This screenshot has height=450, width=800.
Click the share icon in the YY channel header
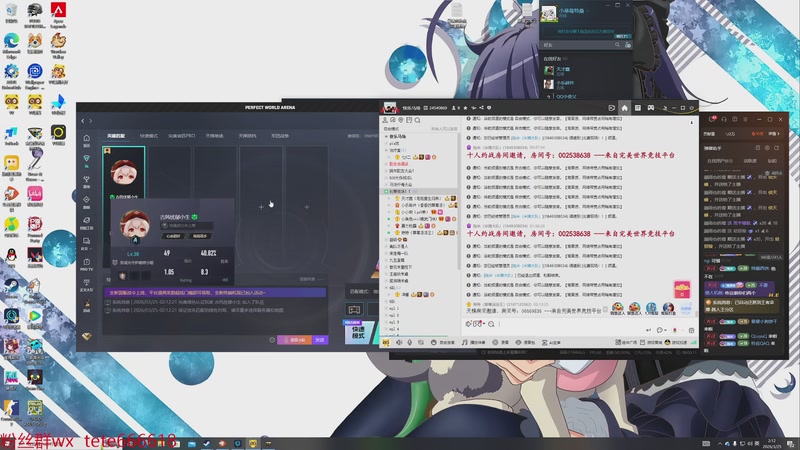pos(481,108)
